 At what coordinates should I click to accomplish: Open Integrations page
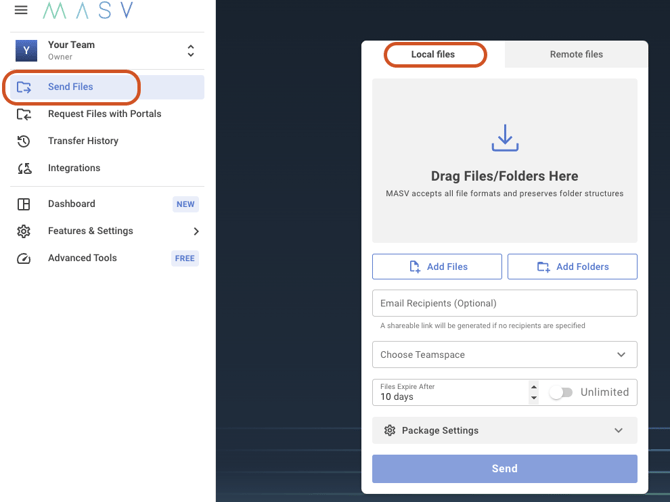point(74,168)
